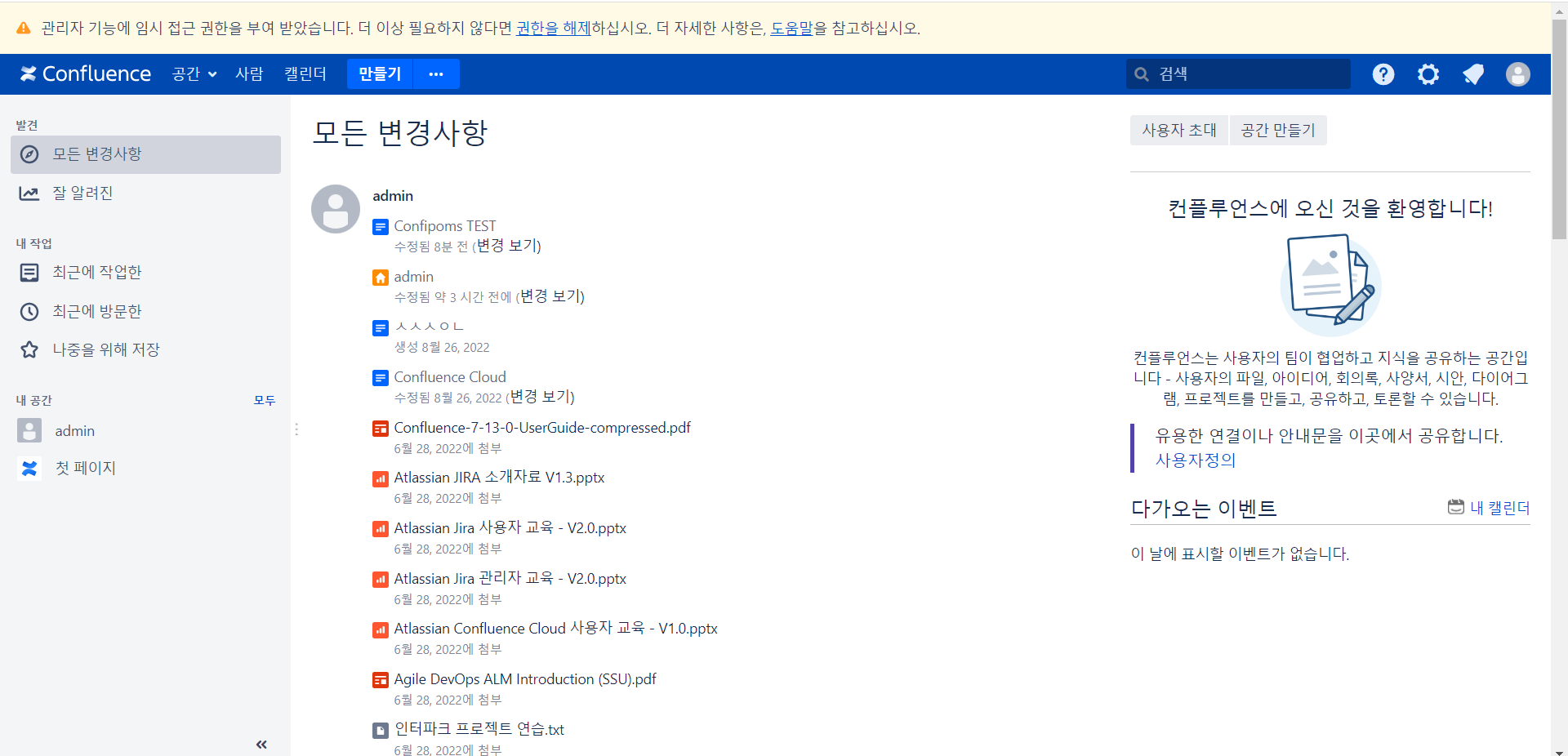Open Atlassian Jira 관리자 교육 - V2.0.pptx
Image resolution: width=1568 pixels, height=756 pixels.
pos(510,579)
